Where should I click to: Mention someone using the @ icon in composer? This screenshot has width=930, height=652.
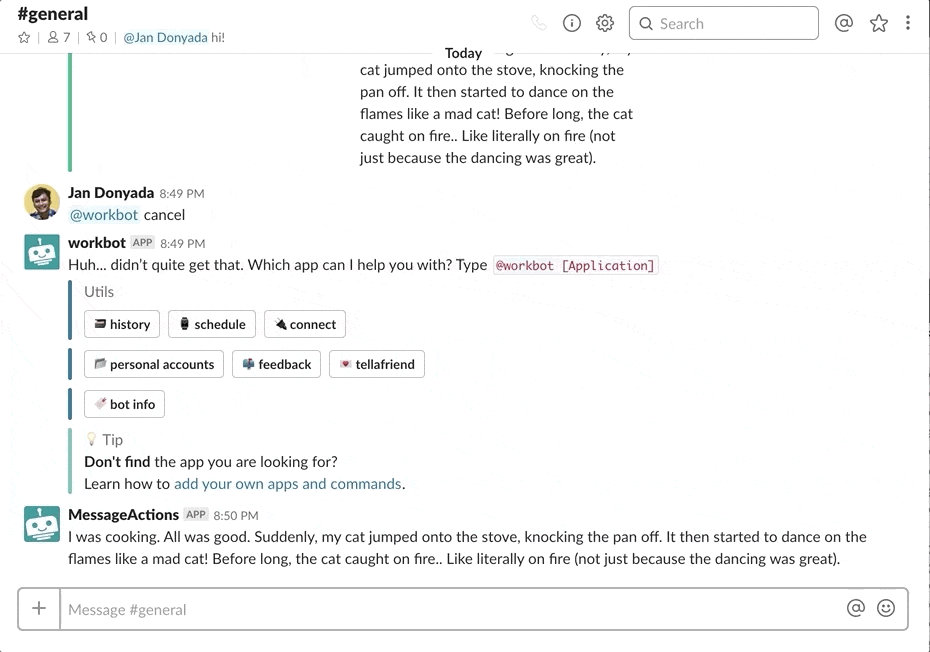pos(857,608)
